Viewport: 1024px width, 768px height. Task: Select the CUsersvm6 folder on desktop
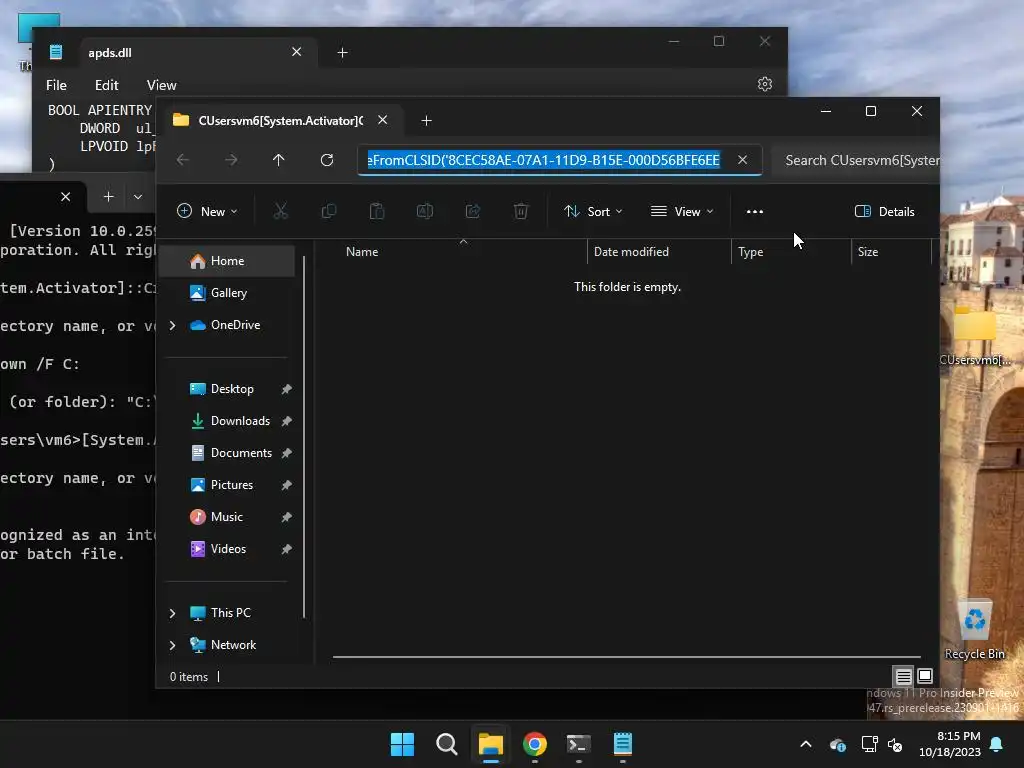click(x=974, y=336)
